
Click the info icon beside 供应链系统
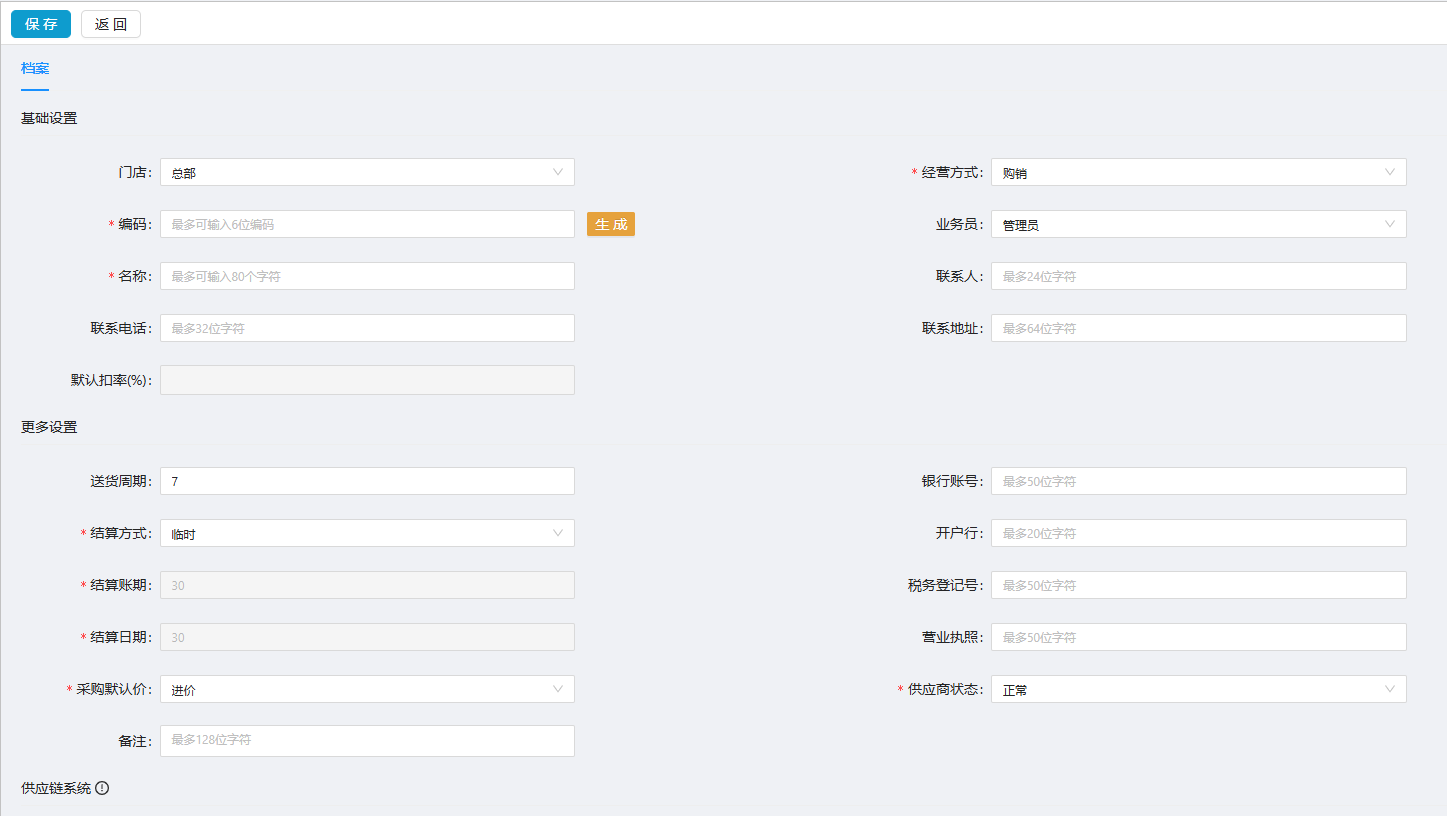click(x=102, y=788)
